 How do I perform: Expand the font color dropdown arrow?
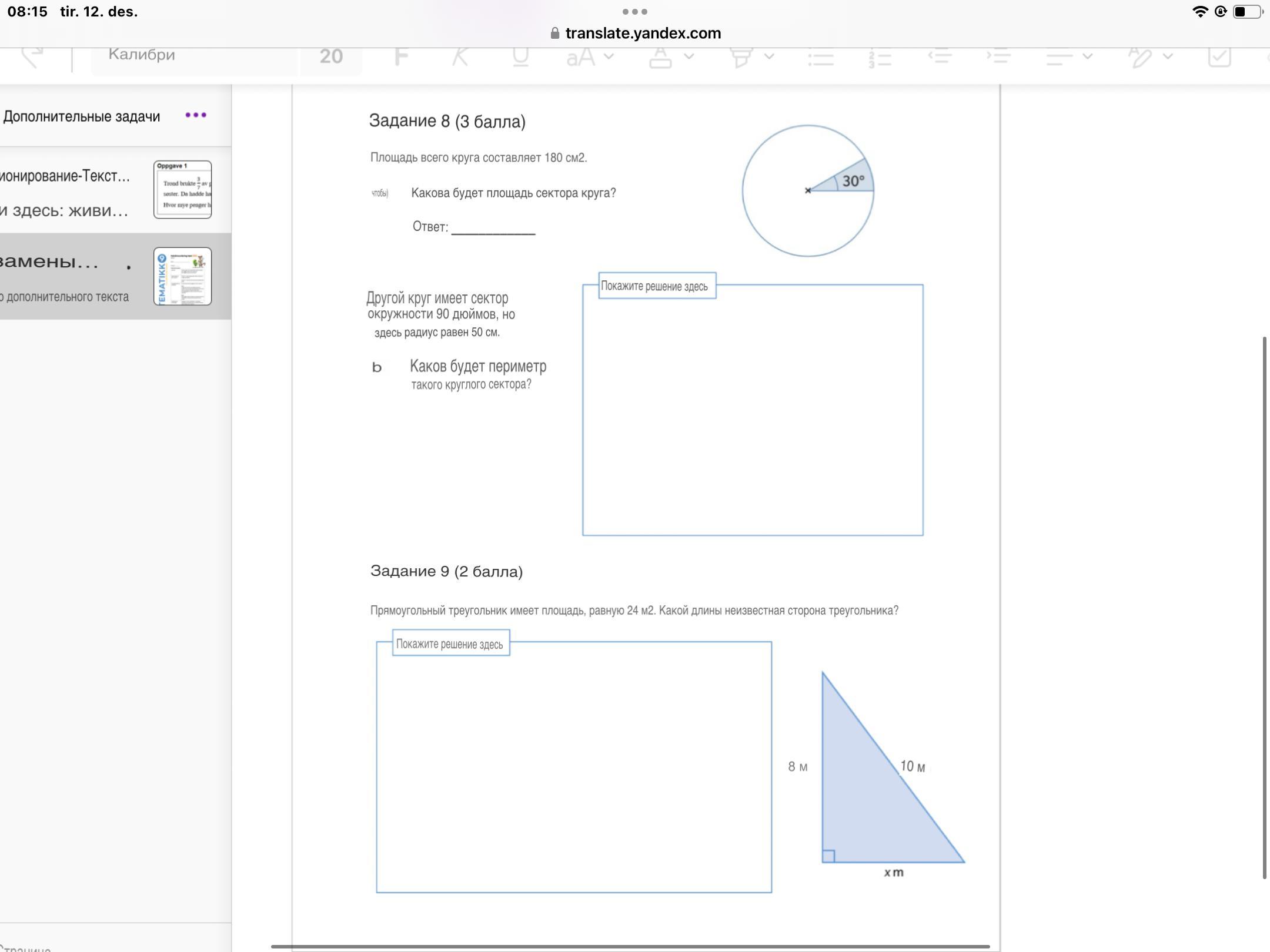689,56
